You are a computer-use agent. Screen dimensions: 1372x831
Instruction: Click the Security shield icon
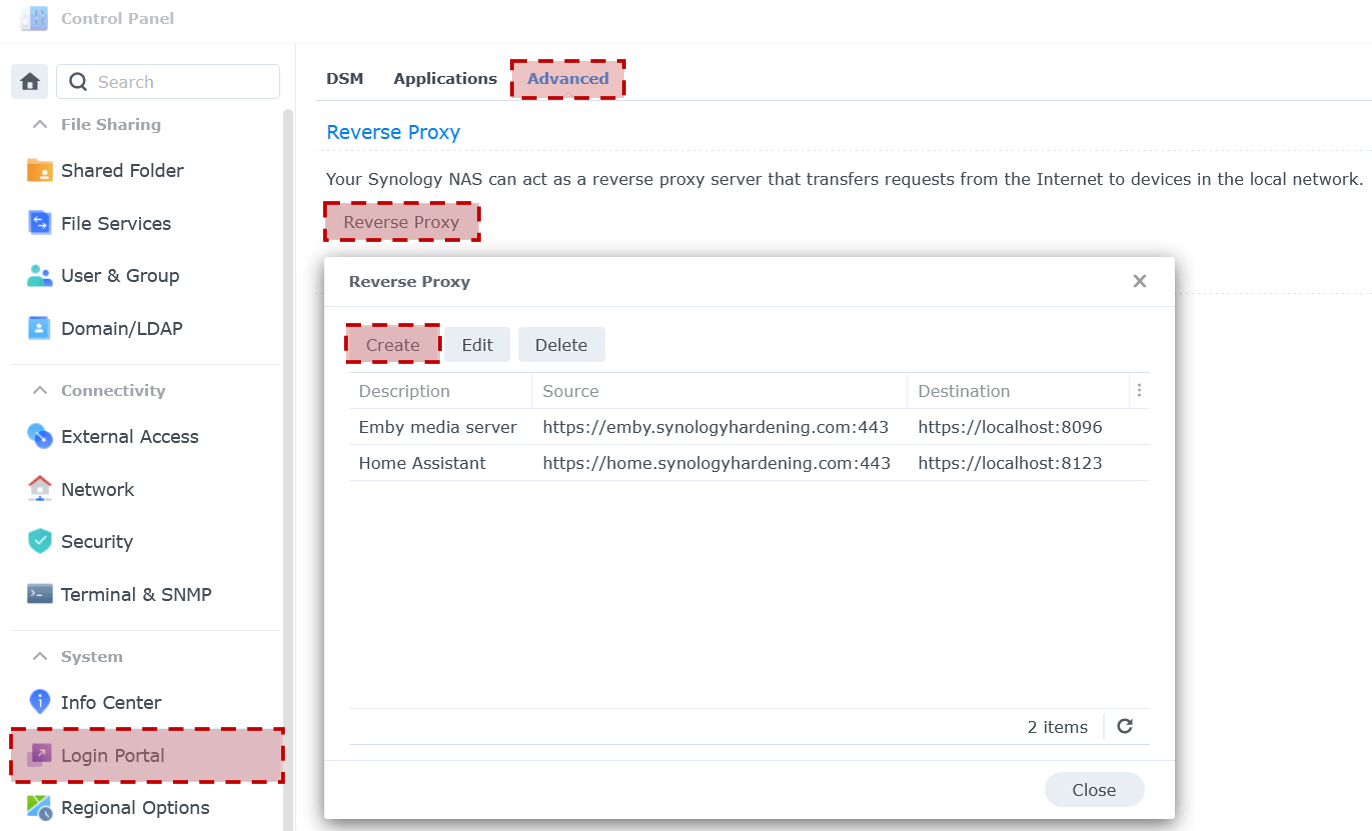point(40,541)
